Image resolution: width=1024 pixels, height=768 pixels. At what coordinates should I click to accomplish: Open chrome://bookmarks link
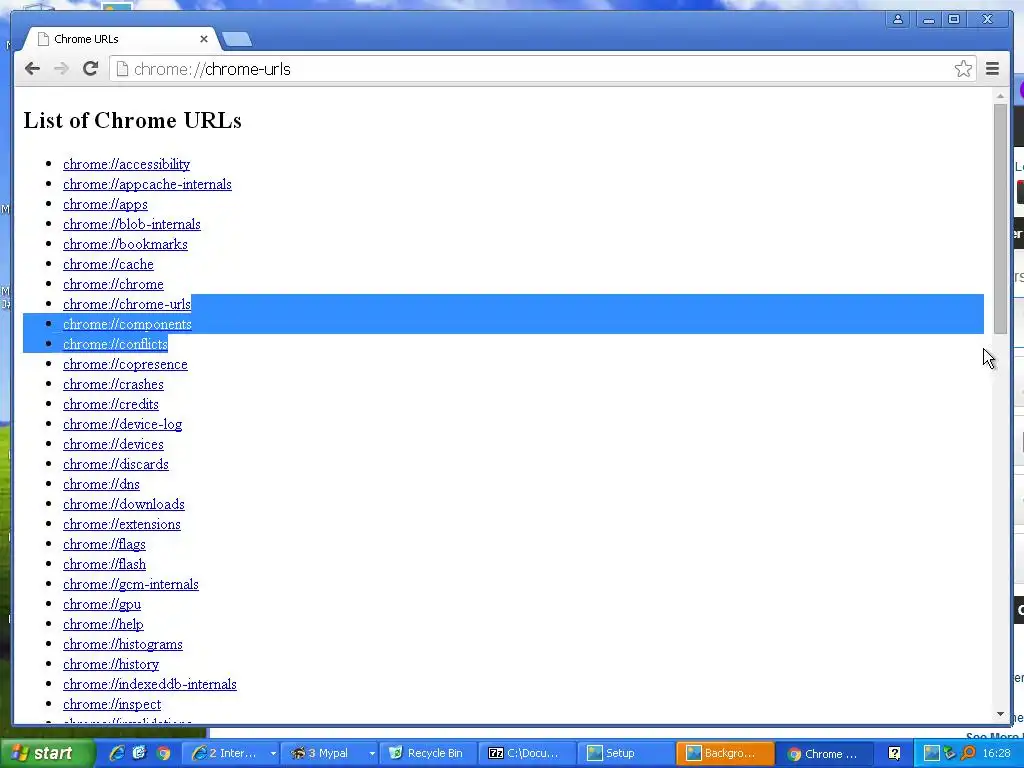pyautogui.click(x=125, y=244)
